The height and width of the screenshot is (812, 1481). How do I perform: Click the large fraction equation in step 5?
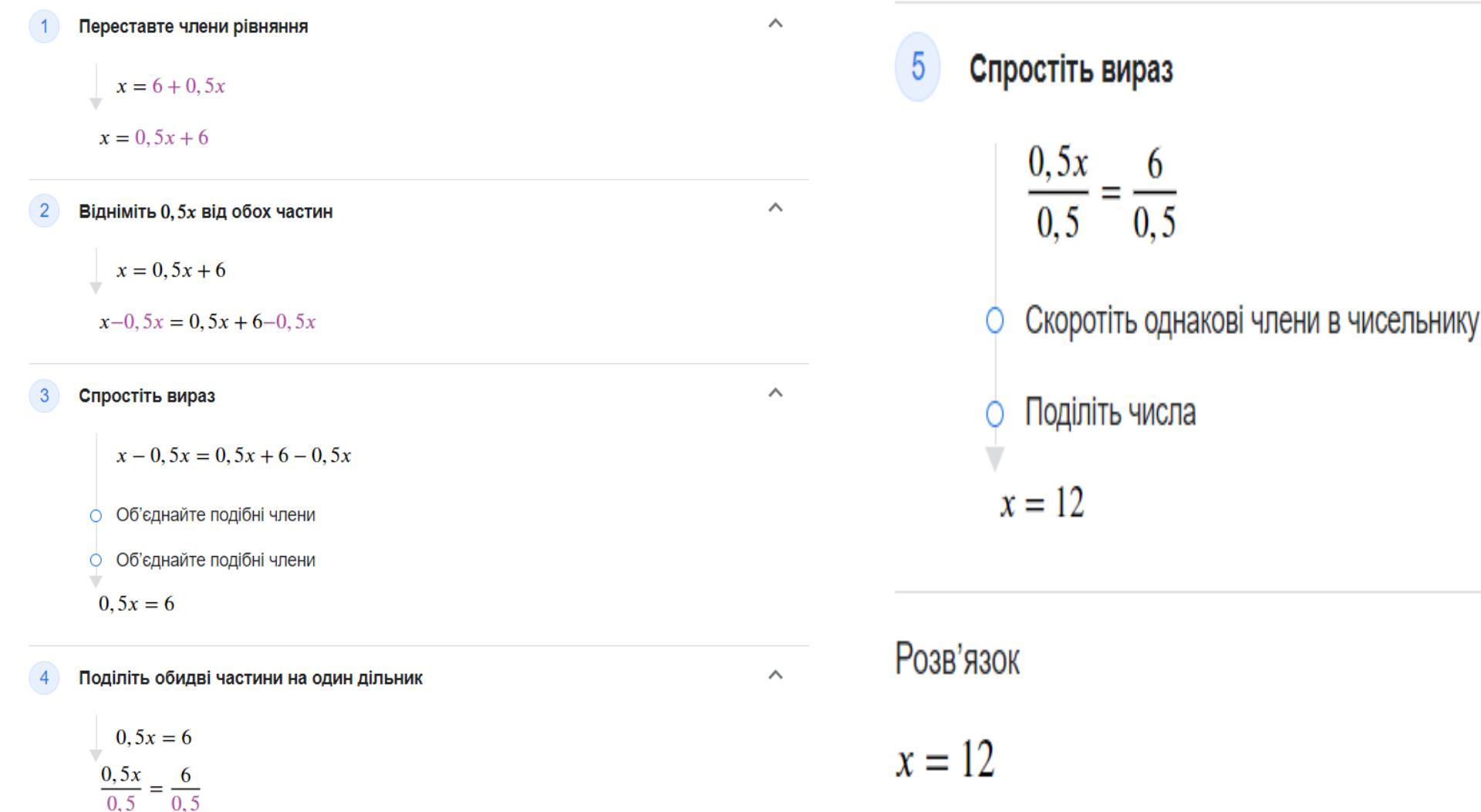pos(1101,193)
